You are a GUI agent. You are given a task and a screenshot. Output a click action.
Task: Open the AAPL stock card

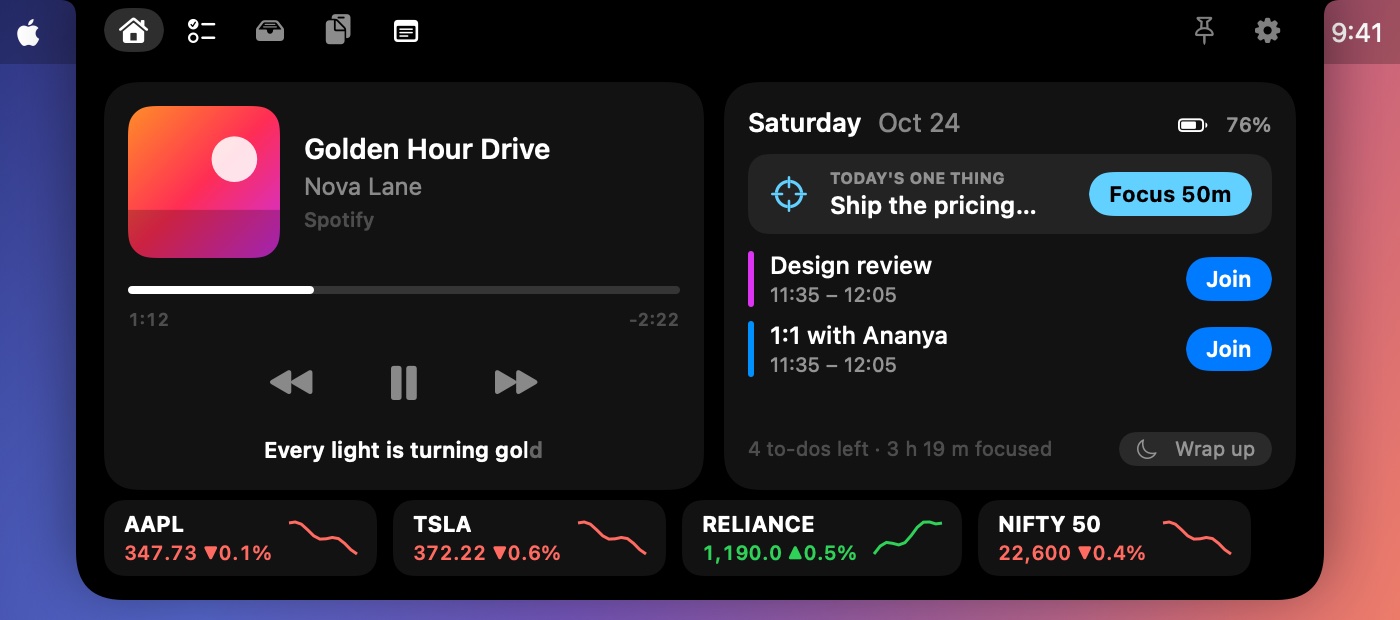240,538
